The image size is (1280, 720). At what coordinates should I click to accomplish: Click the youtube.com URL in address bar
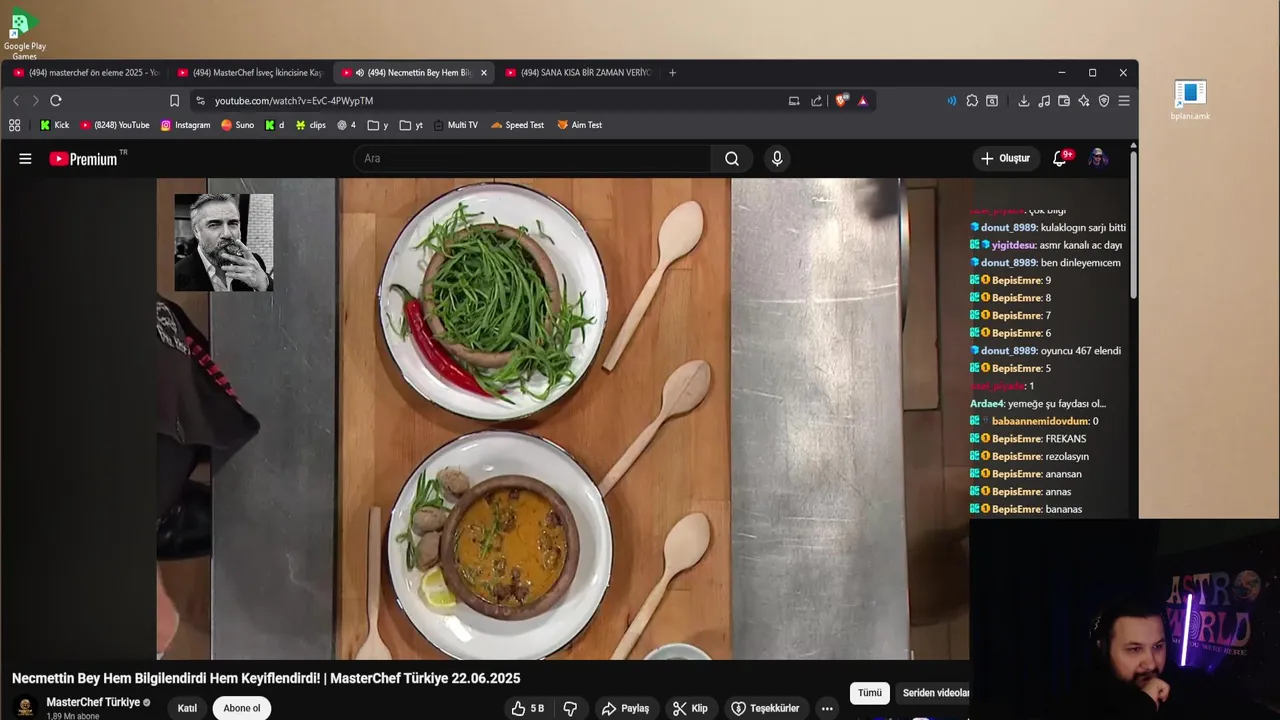click(x=294, y=100)
